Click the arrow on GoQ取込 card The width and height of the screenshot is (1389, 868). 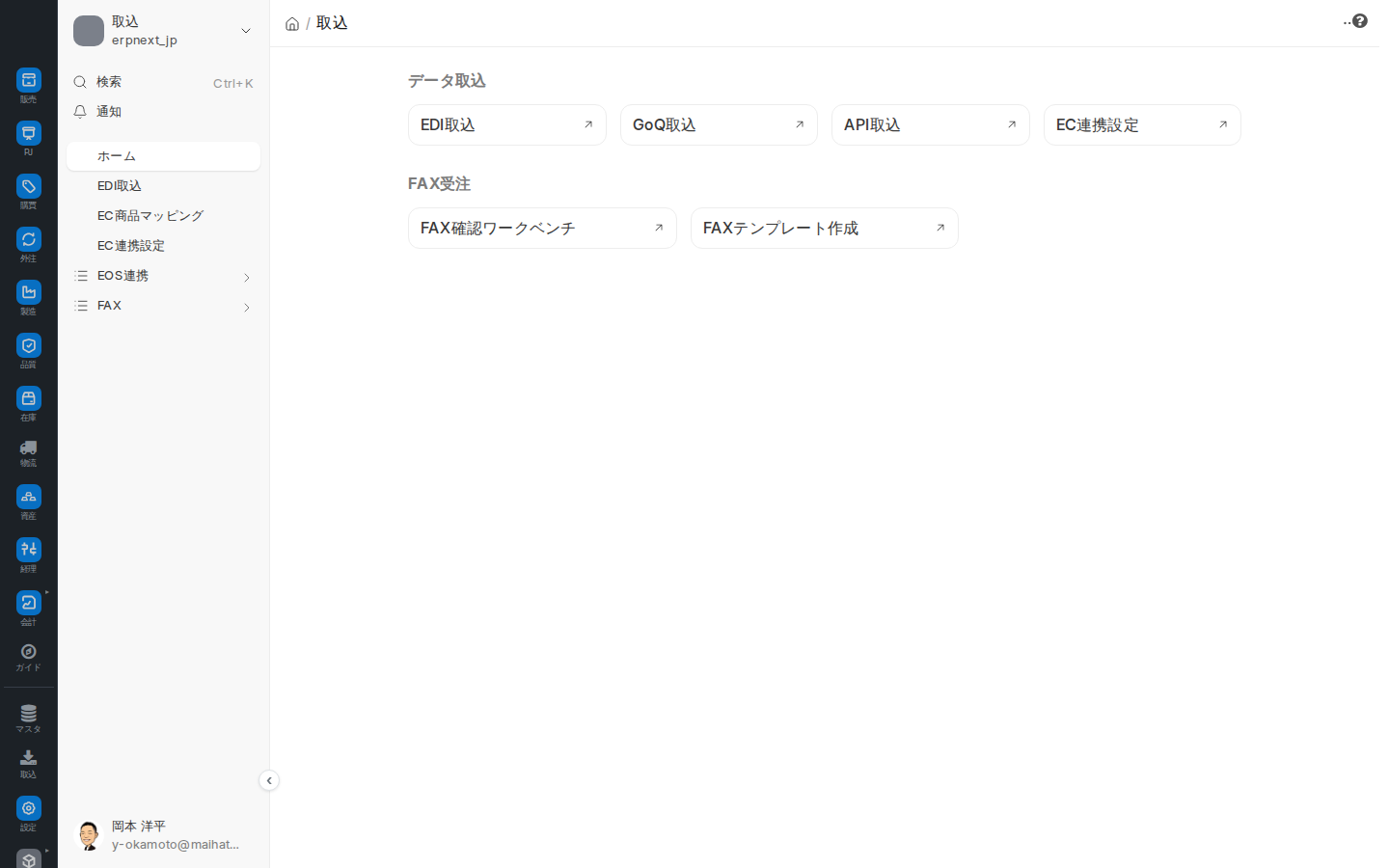click(x=800, y=124)
